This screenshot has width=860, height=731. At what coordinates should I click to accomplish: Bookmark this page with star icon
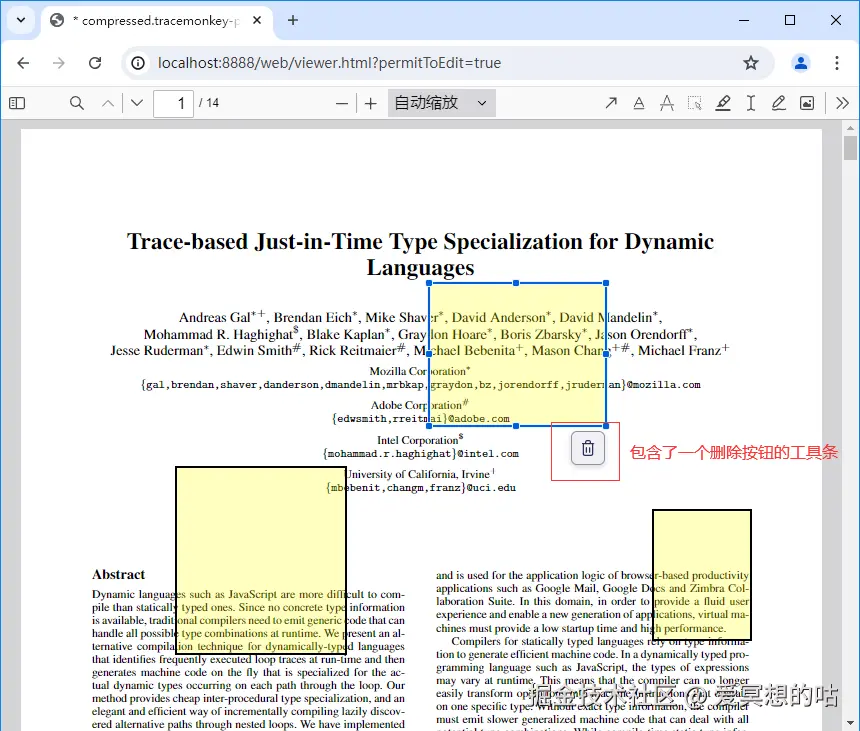(751, 63)
